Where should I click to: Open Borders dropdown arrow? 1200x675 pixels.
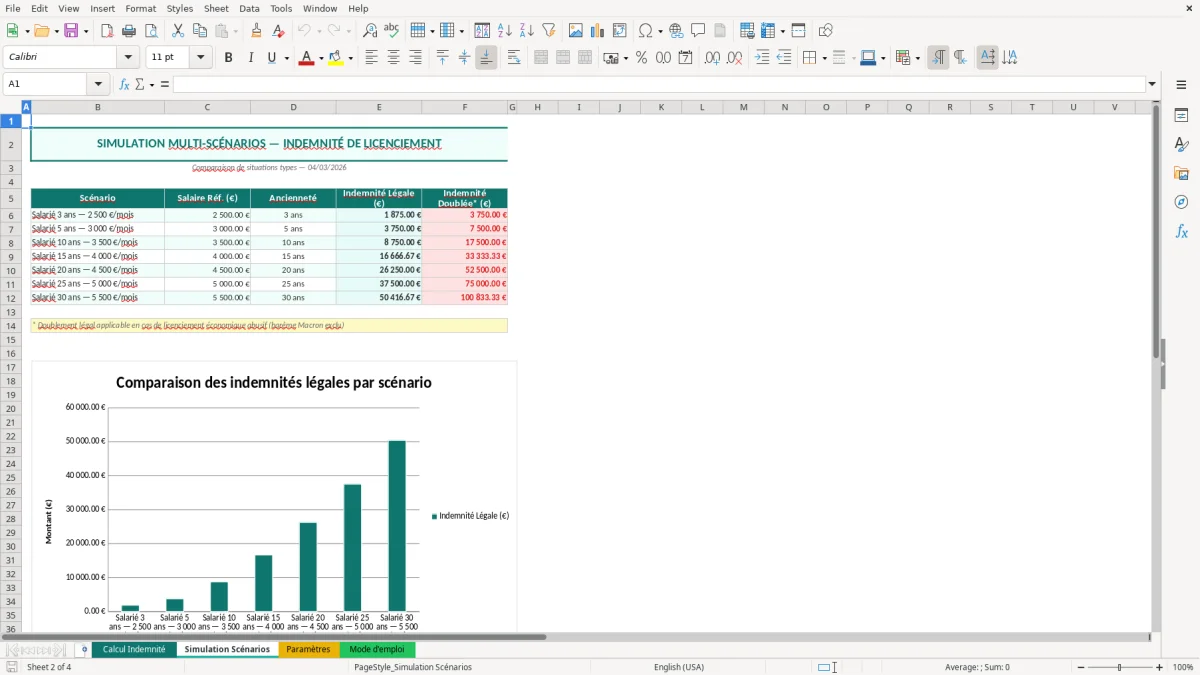[824, 58]
